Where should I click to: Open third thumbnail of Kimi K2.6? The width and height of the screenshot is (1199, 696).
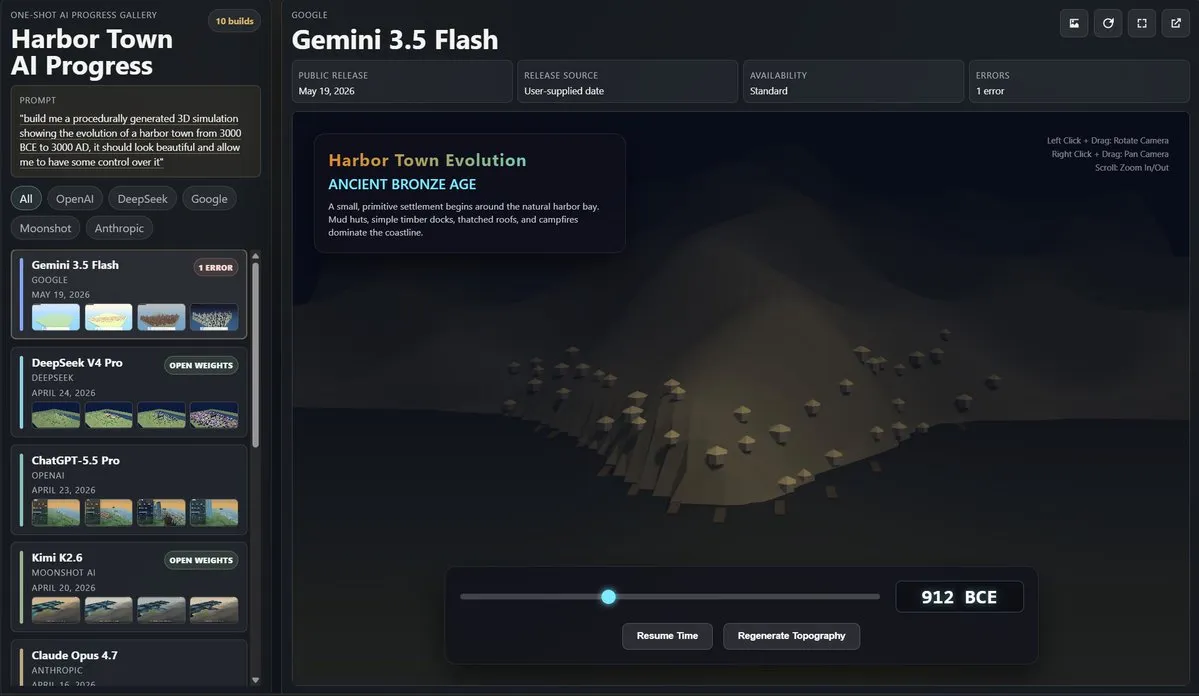161,610
